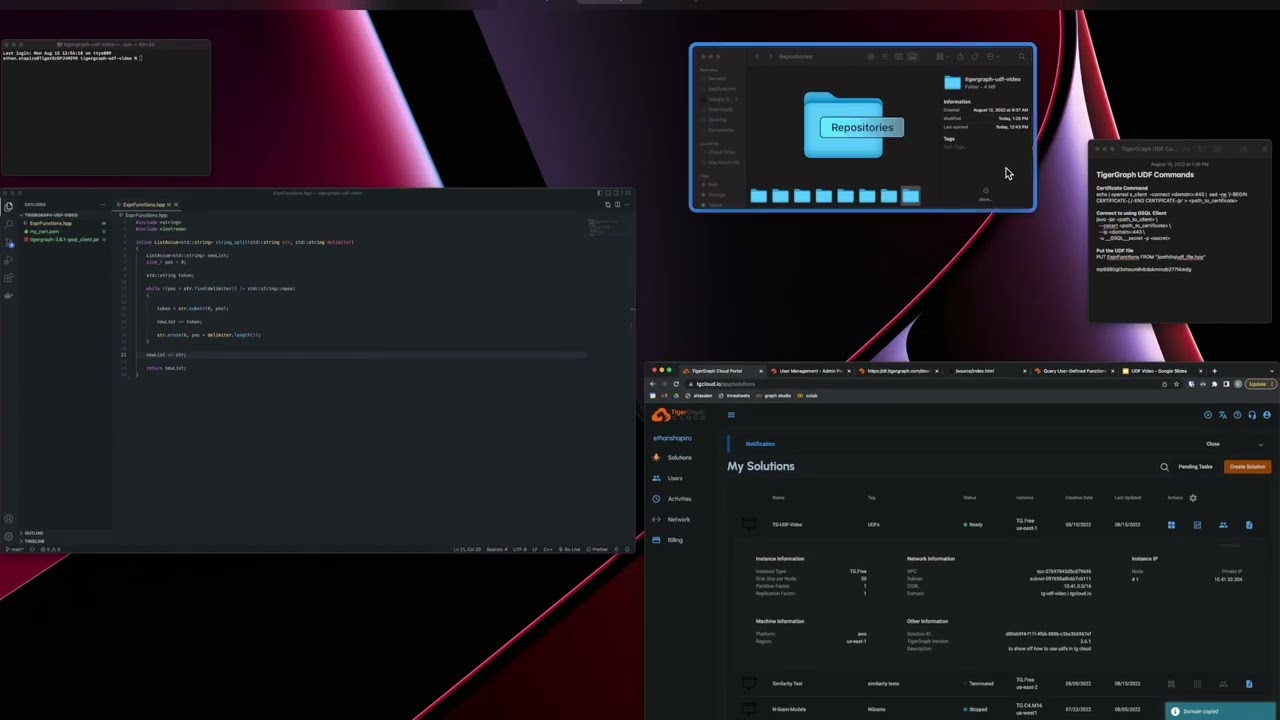Open the Finder action ellipsis dropdown

tap(992, 56)
